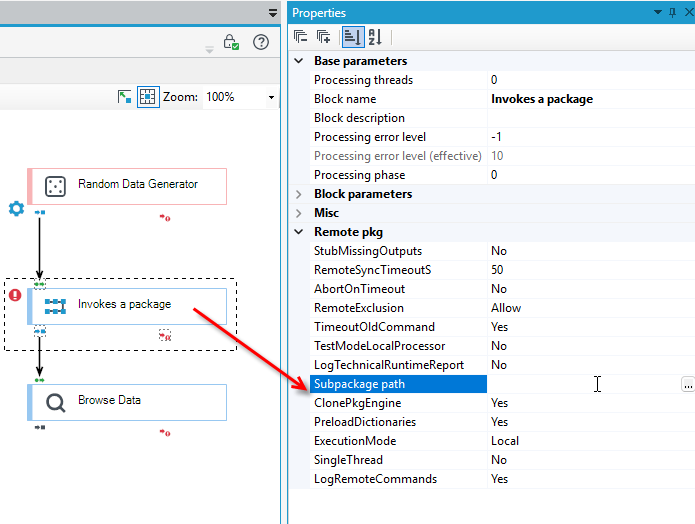This screenshot has height=524, width=695.
Task: Click the red error port under Browse Data
Action: [165, 433]
